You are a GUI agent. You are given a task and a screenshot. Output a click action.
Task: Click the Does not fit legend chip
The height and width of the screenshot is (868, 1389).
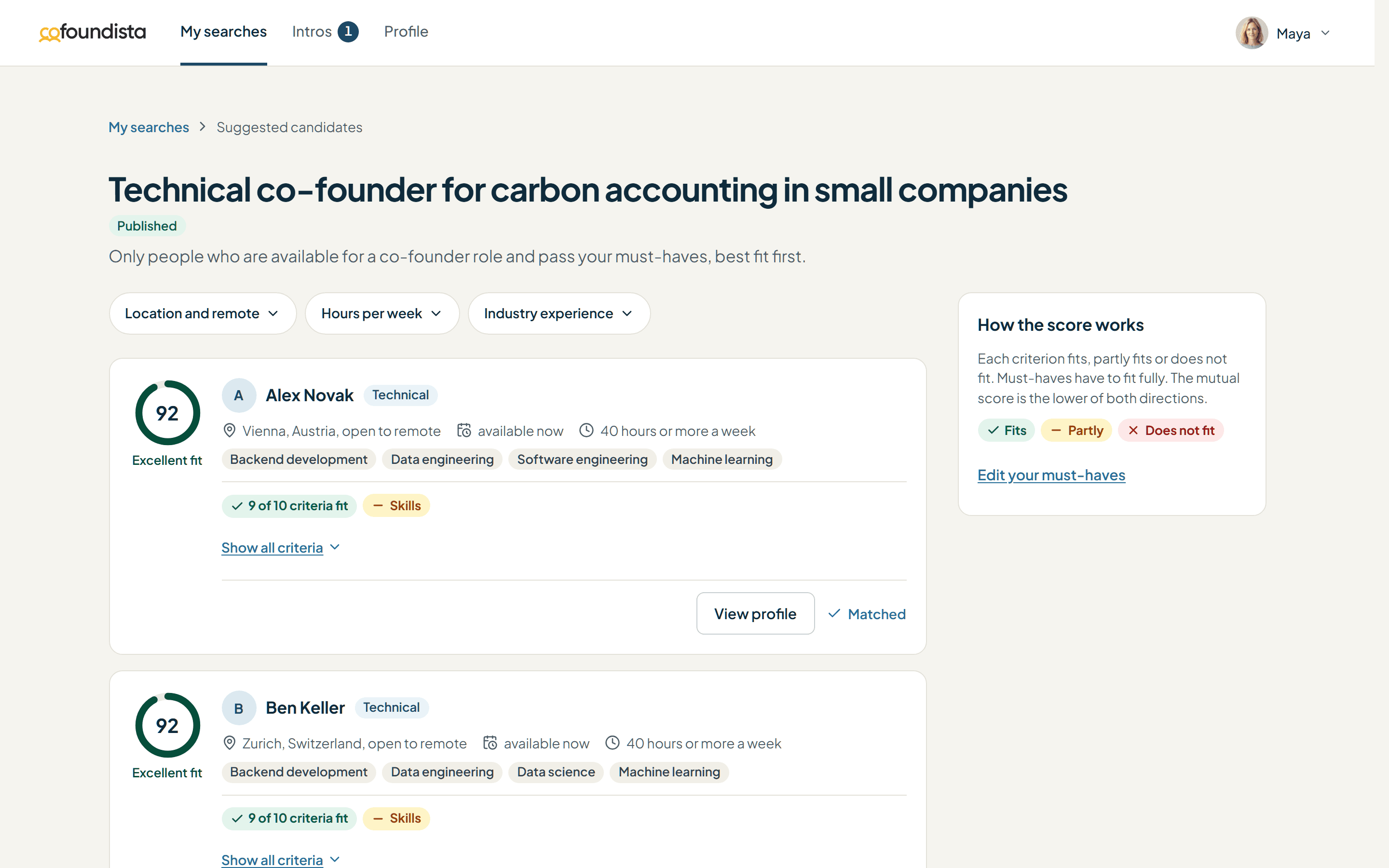1171,430
